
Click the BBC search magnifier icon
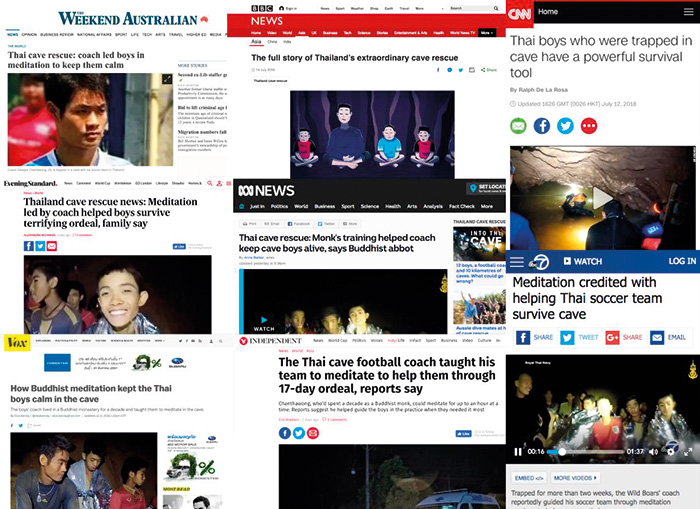496,8
